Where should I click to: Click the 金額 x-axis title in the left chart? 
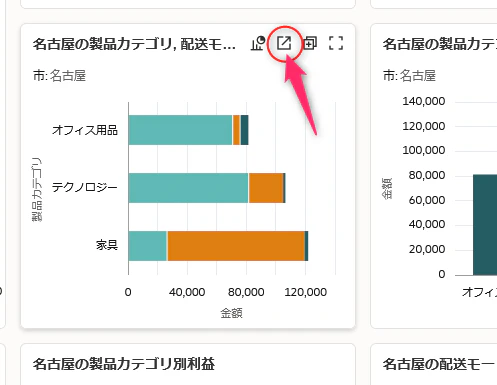coord(231,313)
